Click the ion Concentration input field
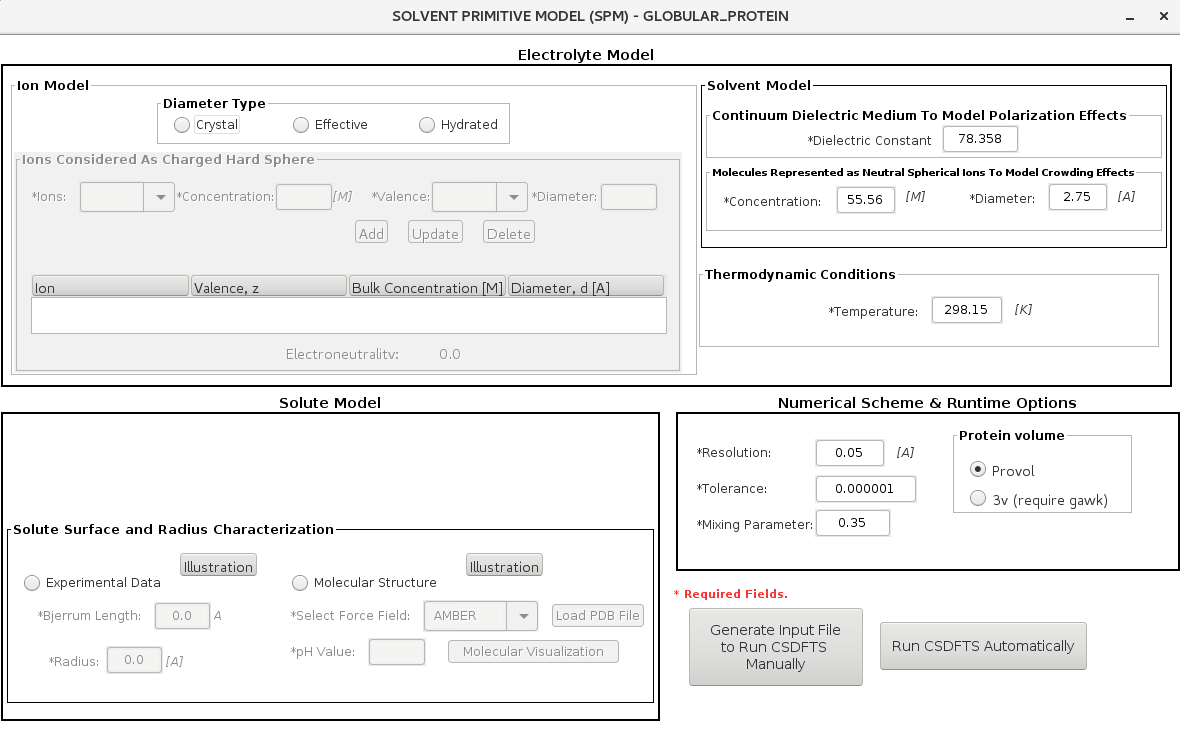 pos(304,197)
